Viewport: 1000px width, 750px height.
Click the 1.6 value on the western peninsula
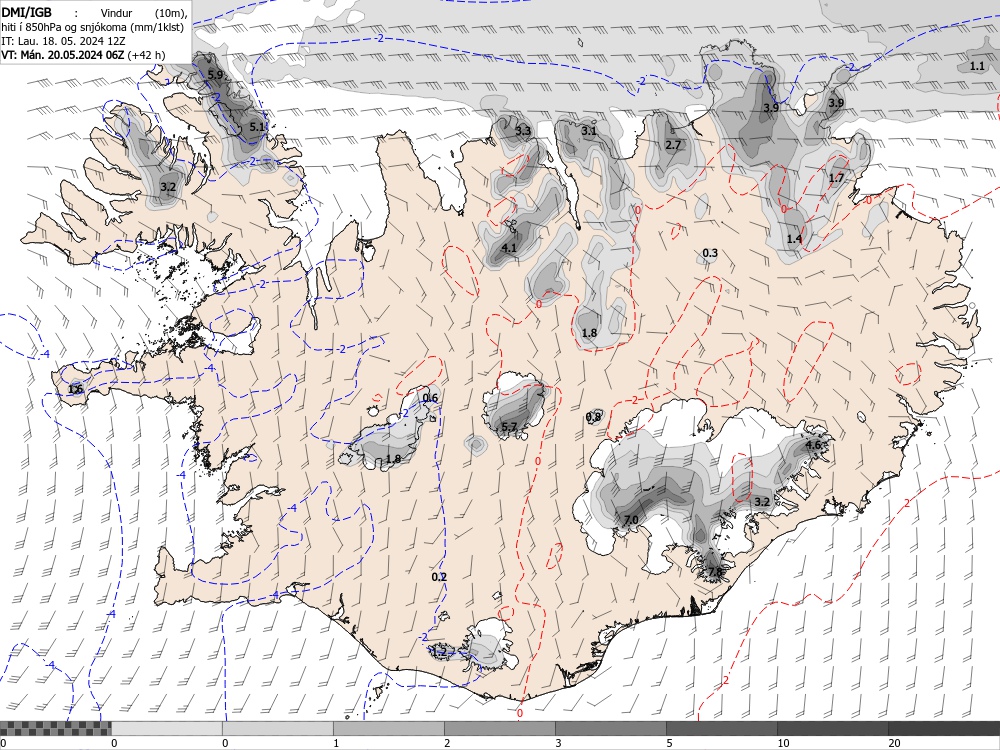[x=75, y=389]
